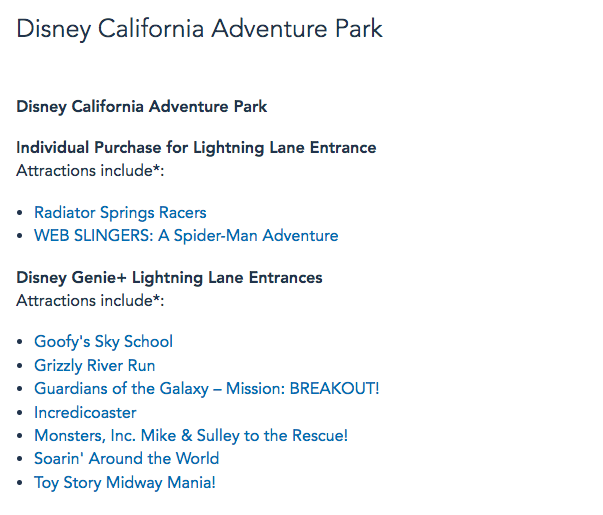Click the bold Disney California Adventure Park subheading

pyautogui.click(x=141, y=106)
